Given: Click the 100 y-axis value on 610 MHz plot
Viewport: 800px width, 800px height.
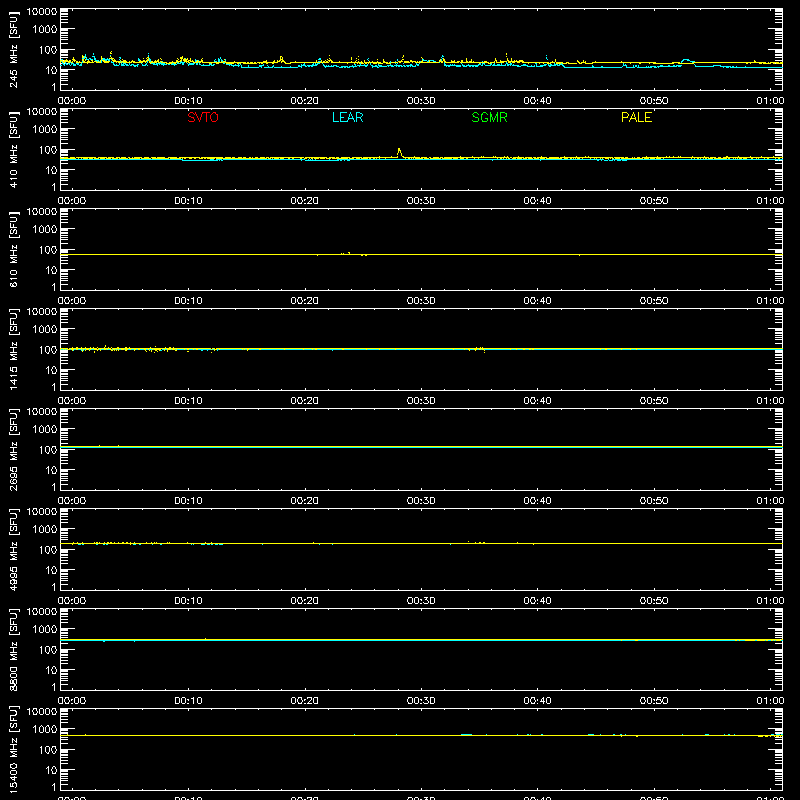Looking at the screenshot, I should pos(48,250).
